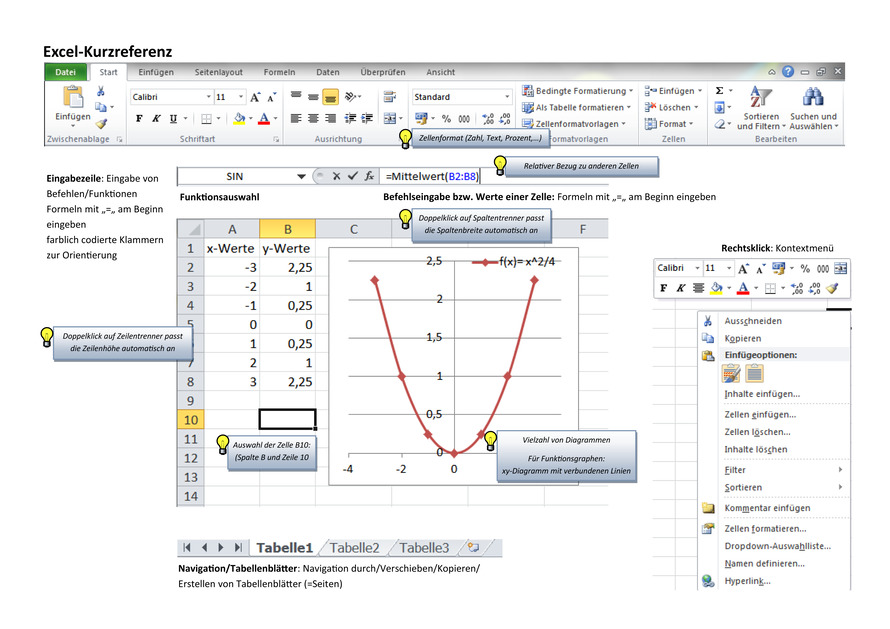Choose Kommentar einfügen in the context menu

[767, 509]
